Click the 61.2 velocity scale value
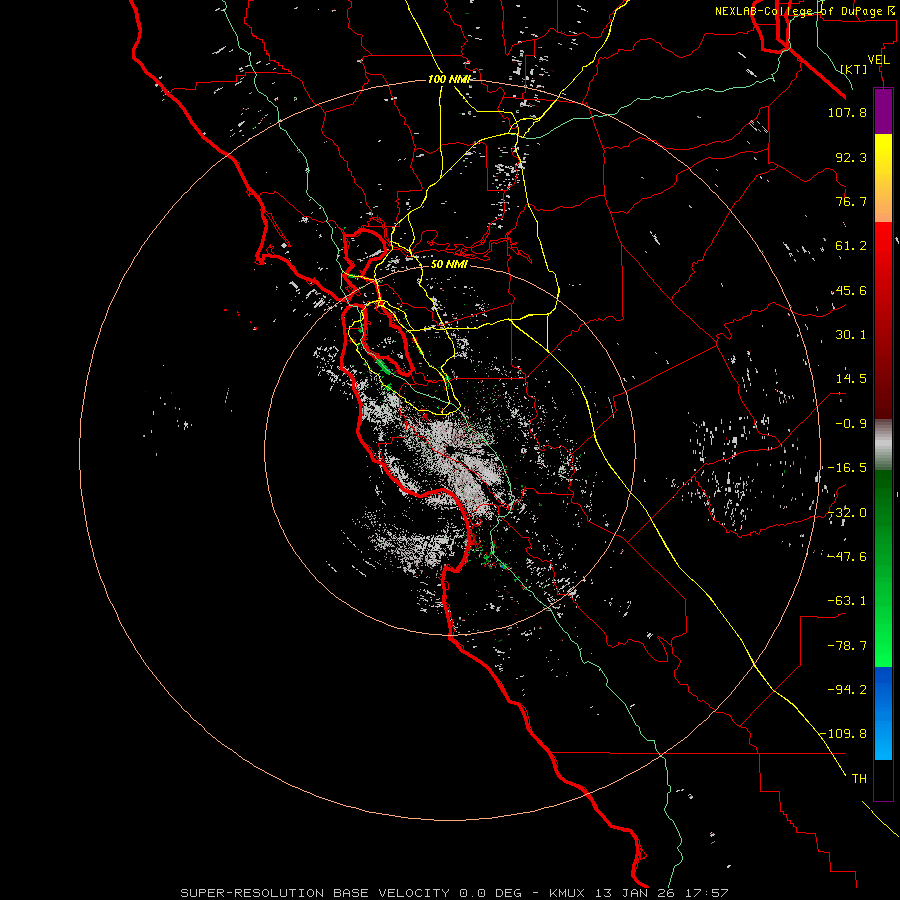The height and width of the screenshot is (900, 900). pyautogui.click(x=851, y=246)
